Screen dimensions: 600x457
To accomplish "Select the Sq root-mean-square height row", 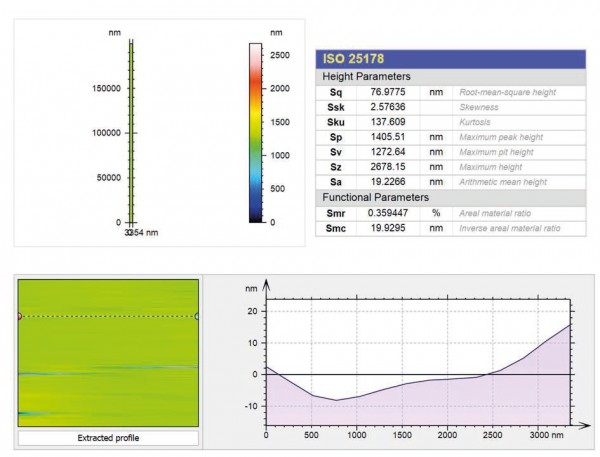I will 451,92.
